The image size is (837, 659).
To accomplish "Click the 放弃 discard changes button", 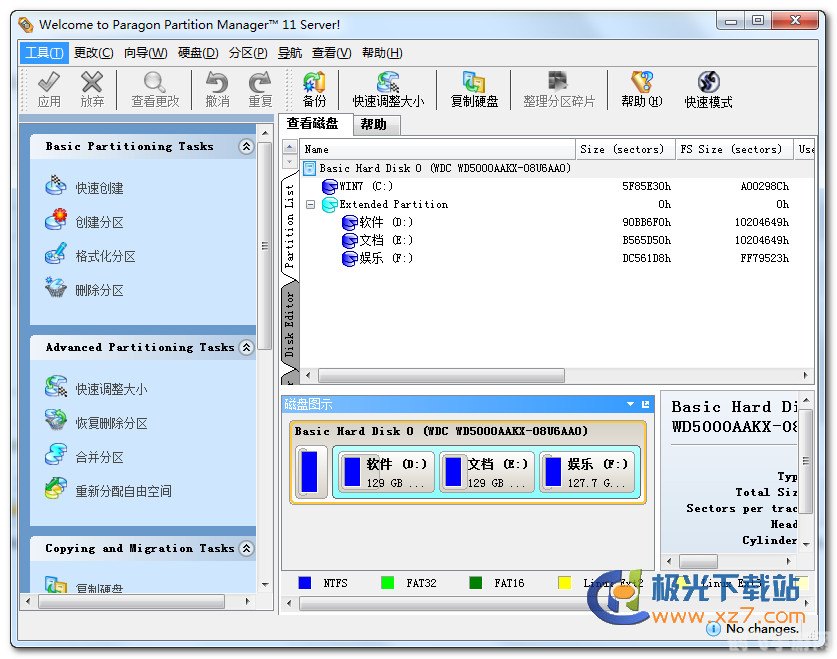I will coord(92,87).
